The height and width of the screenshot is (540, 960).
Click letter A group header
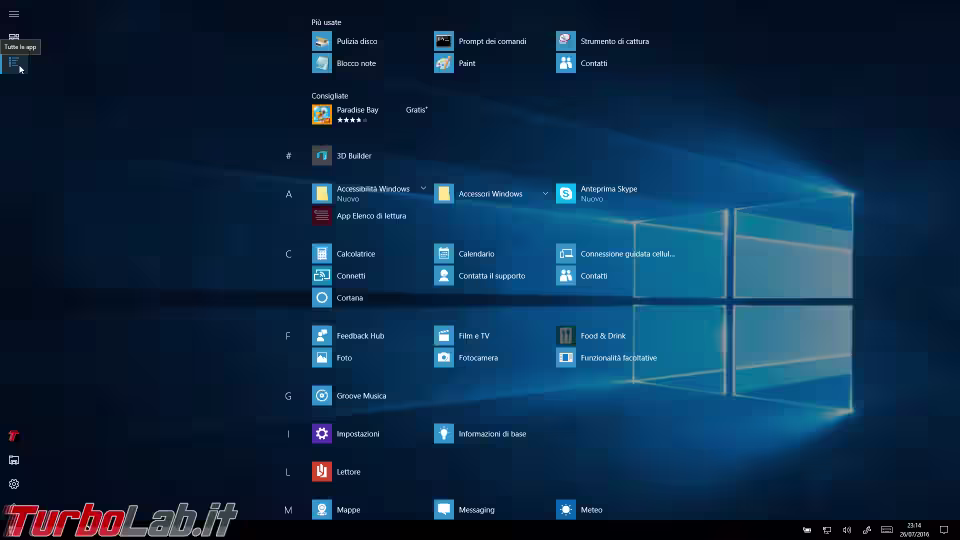click(x=288, y=194)
